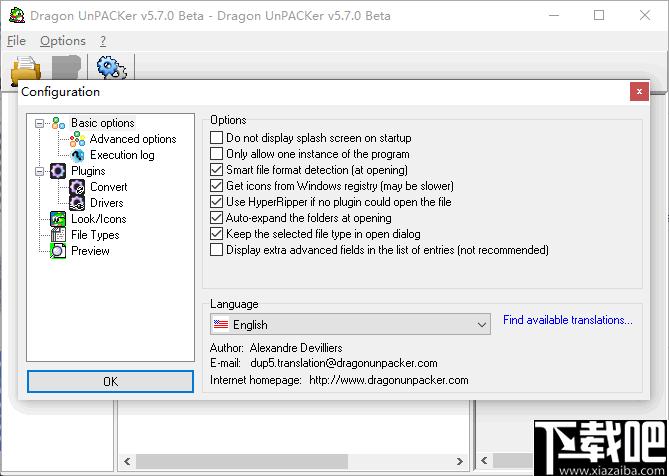Viewport: 669px width, 476px height.
Task: Open the Look/Icons settings icon
Action: (58, 219)
